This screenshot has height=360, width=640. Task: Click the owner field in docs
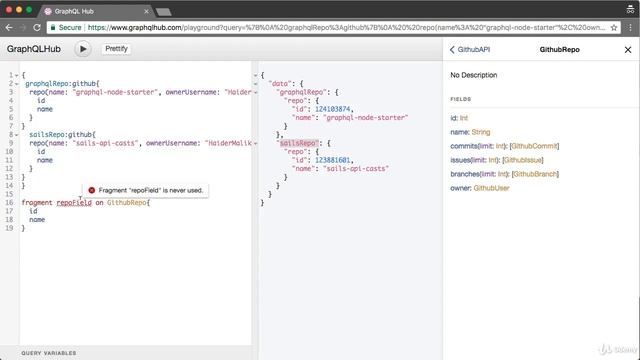460,188
